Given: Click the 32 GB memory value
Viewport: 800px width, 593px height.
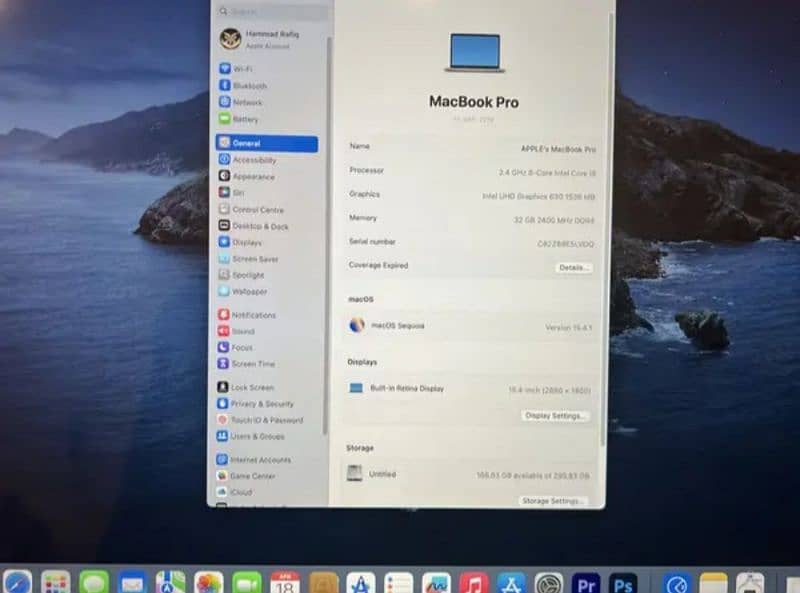Looking at the screenshot, I should pyautogui.click(x=554, y=220).
